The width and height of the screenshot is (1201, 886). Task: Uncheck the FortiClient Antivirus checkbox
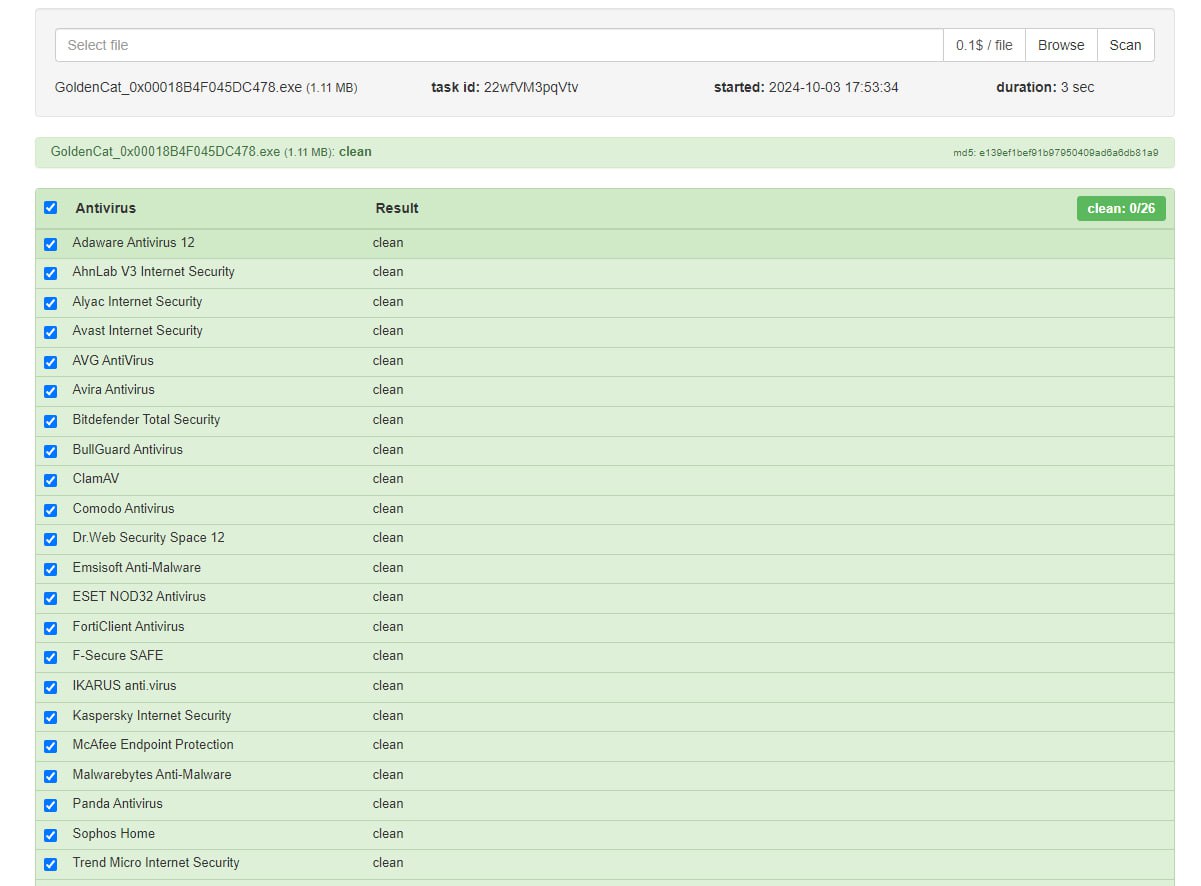click(x=51, y=628)
